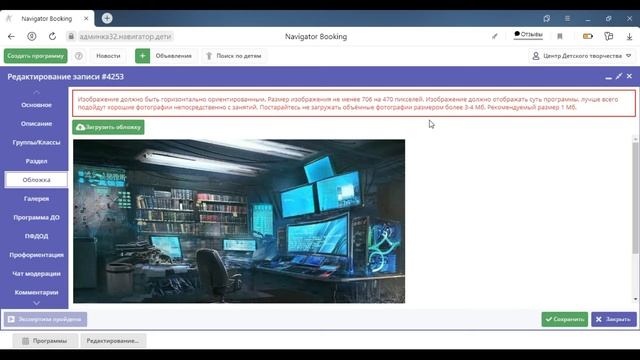Close the Navigator Booking browser tab
640x360 pixels.
[86, 18]
